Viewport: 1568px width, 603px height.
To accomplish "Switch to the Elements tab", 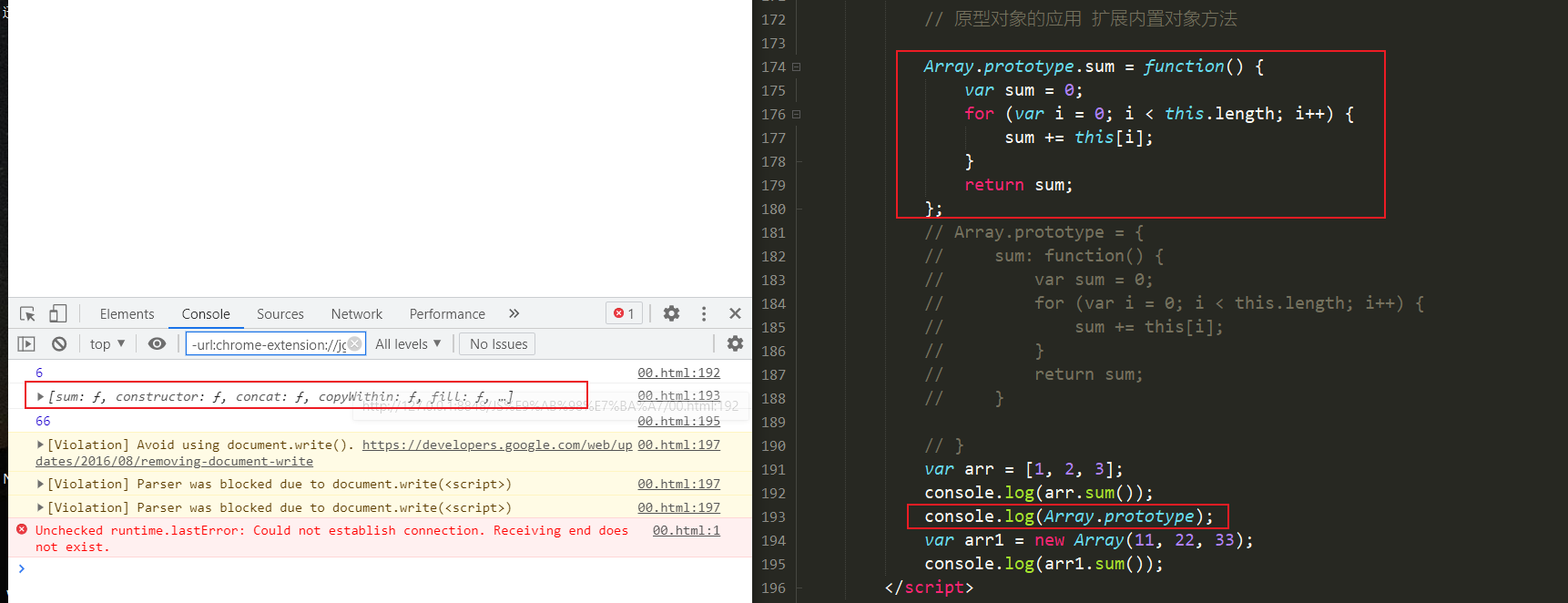I will (127, 313).
